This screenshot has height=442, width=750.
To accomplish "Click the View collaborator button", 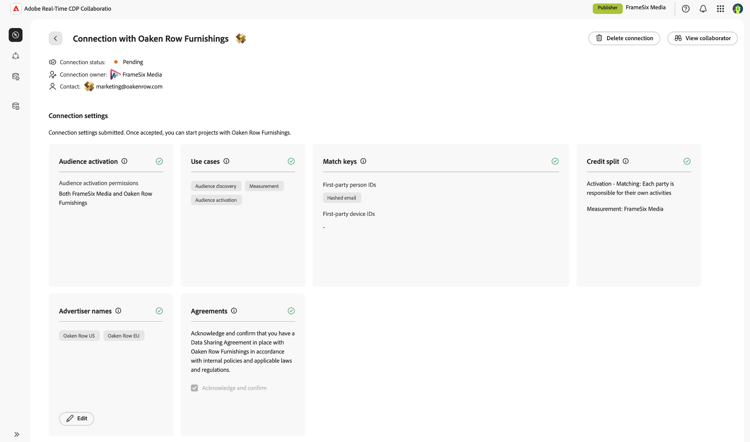I will tap(702, 38).
